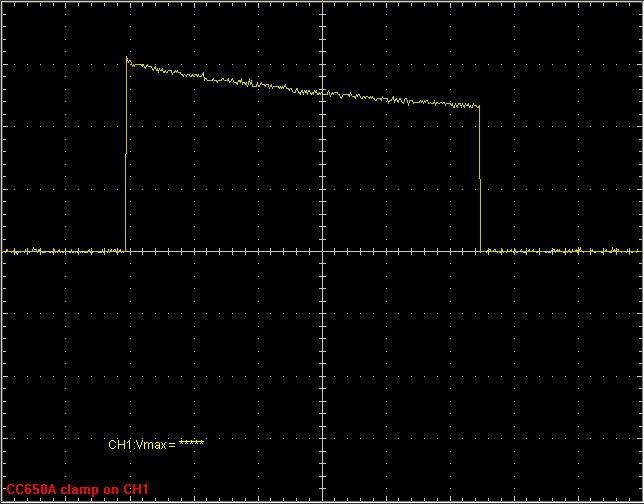The height and width of the screenshot is (504, 644).
Task: Click the midpoint of the rising edge line
Action: [x=126, y=155]
